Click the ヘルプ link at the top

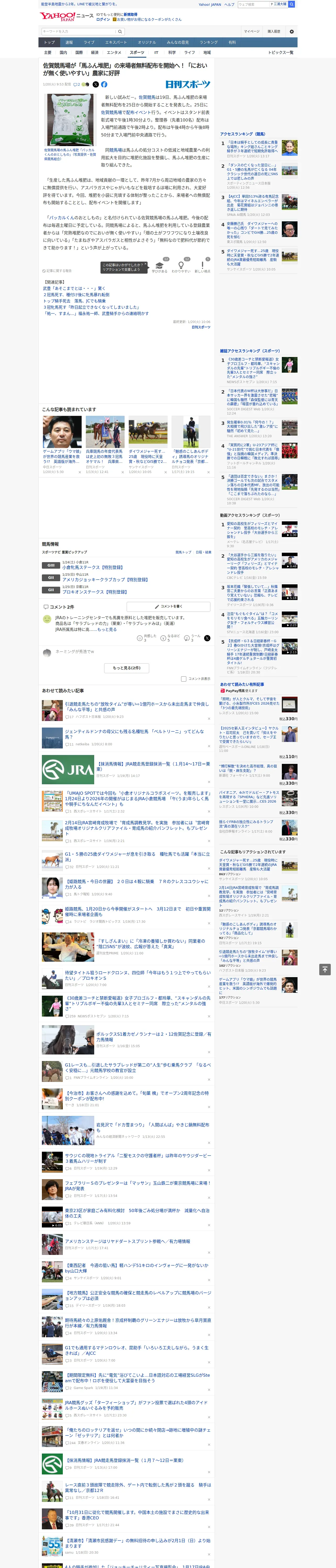[229, 4]
